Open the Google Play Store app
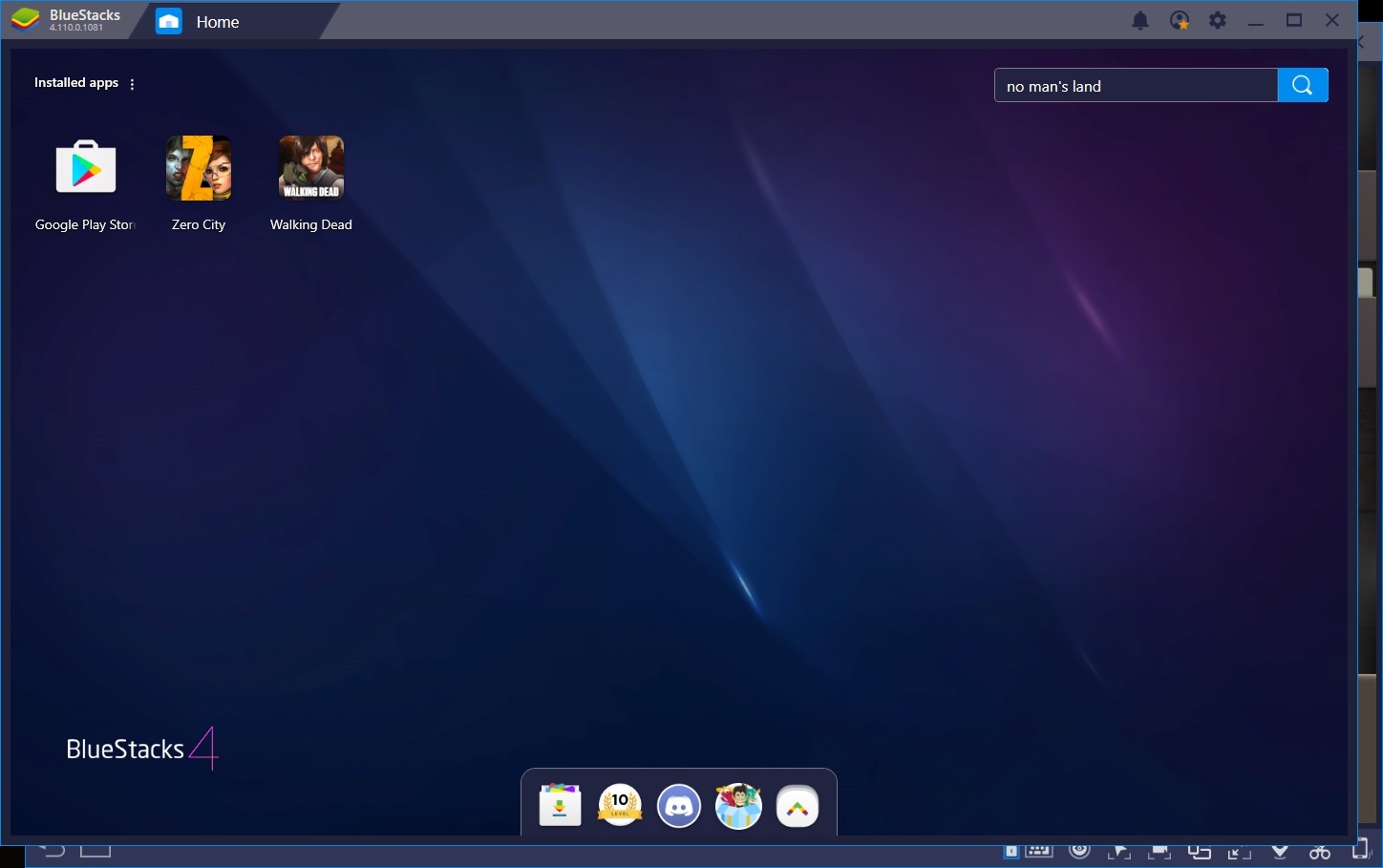1383x868 pixels. coord(86,168)
